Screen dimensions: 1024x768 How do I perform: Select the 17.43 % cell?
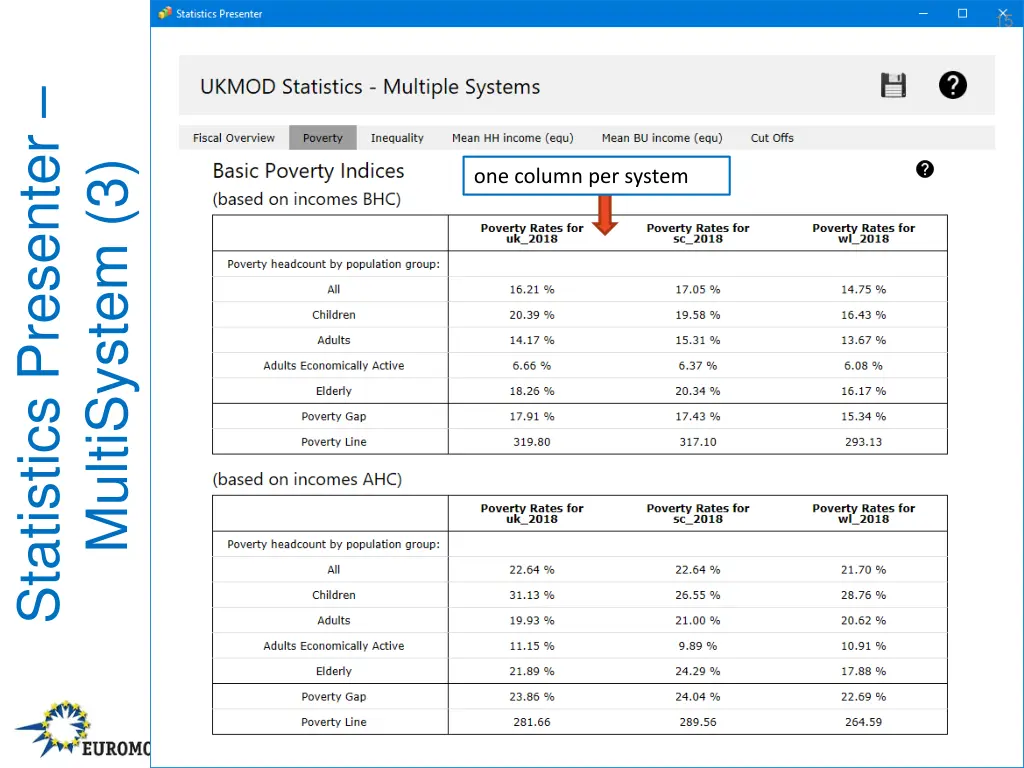[x=697, y=417]
